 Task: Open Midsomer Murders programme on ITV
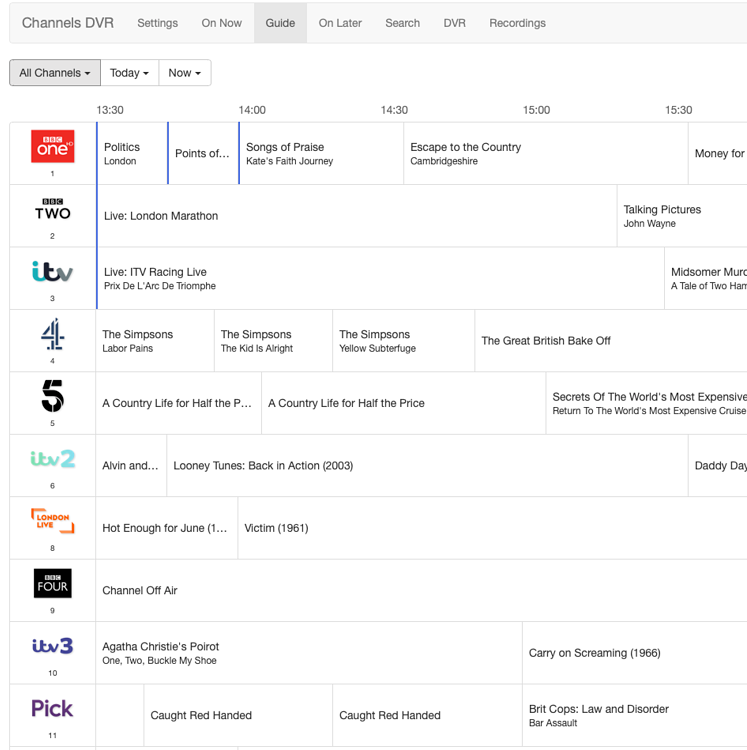[706, 278]
